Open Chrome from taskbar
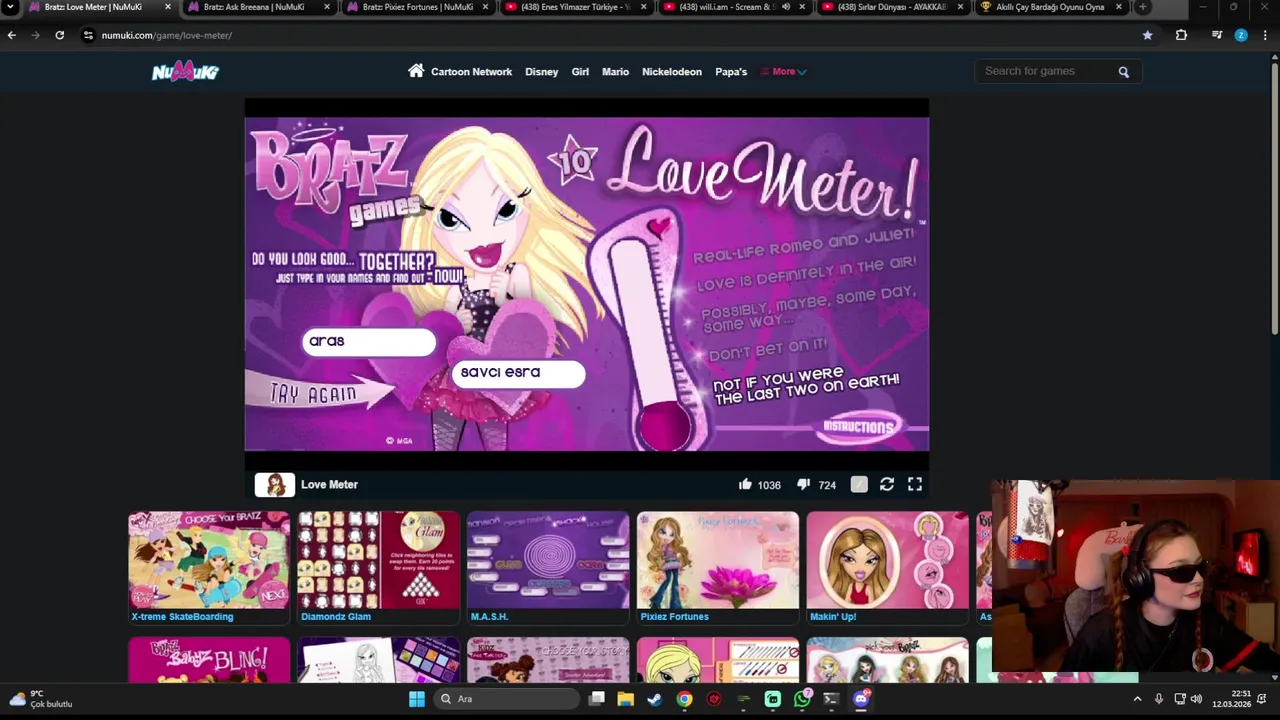 point(684,699)
